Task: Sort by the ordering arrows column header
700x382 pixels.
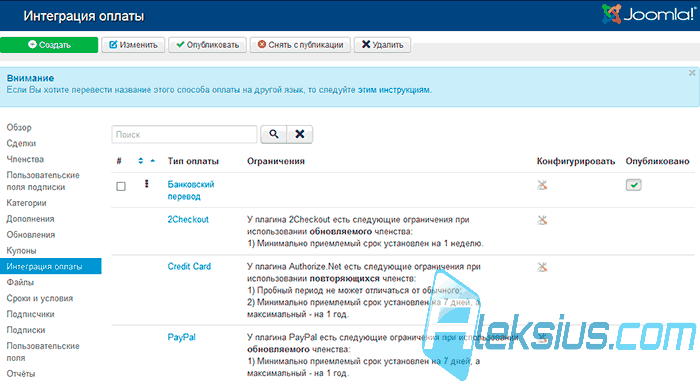Action: pos(141,161)
